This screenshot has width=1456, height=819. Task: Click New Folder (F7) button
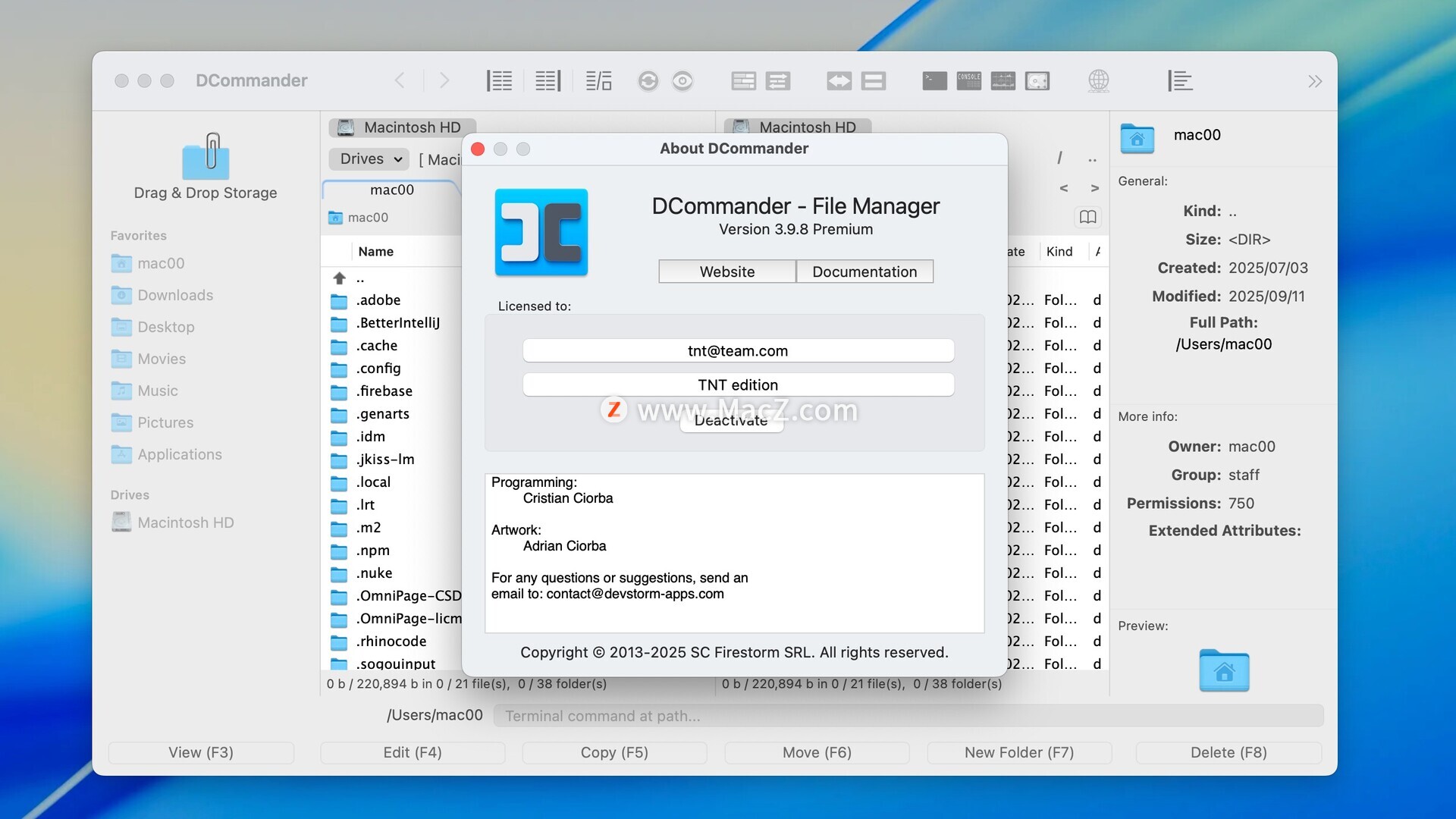[x=1019, y=752]
